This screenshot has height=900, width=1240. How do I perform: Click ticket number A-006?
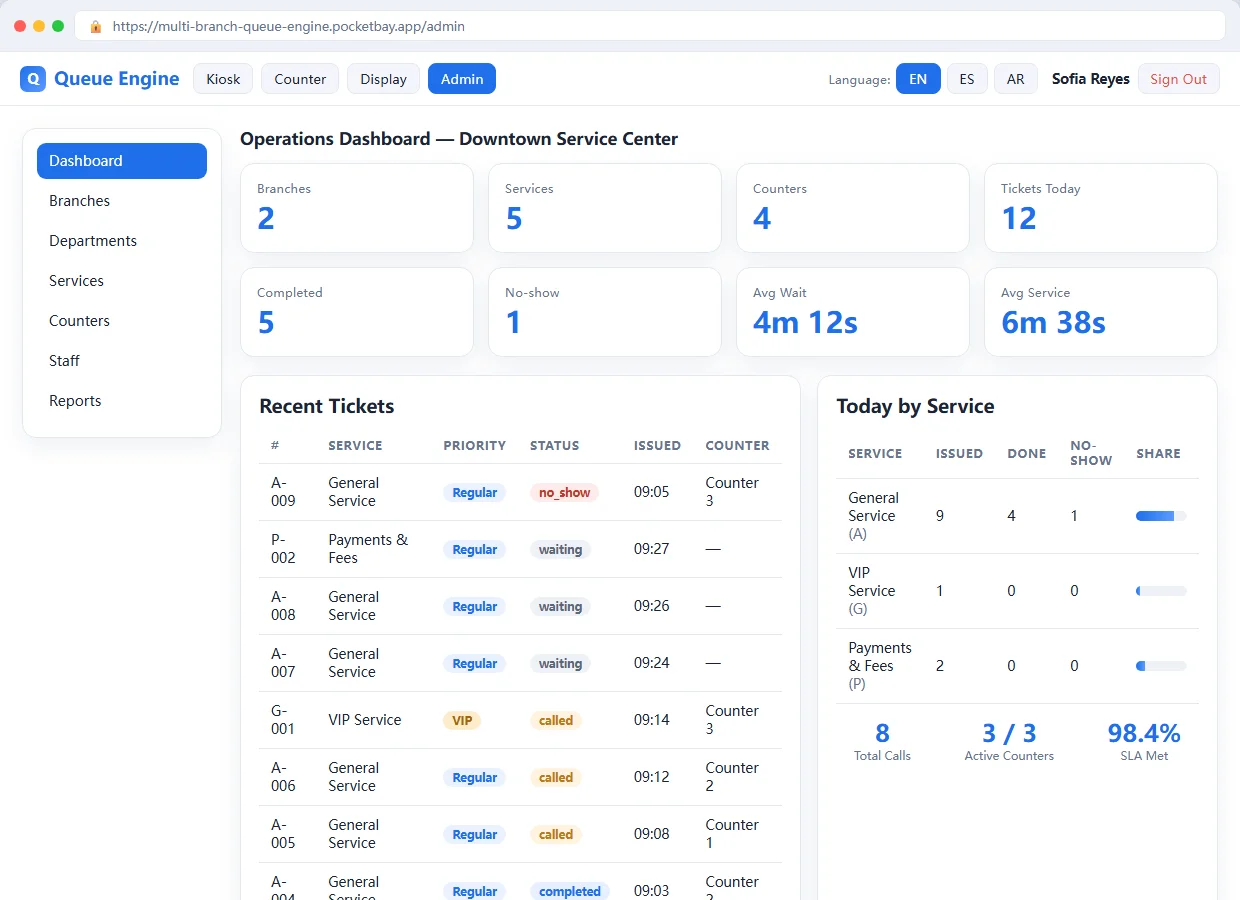click(x=283, y=777)
